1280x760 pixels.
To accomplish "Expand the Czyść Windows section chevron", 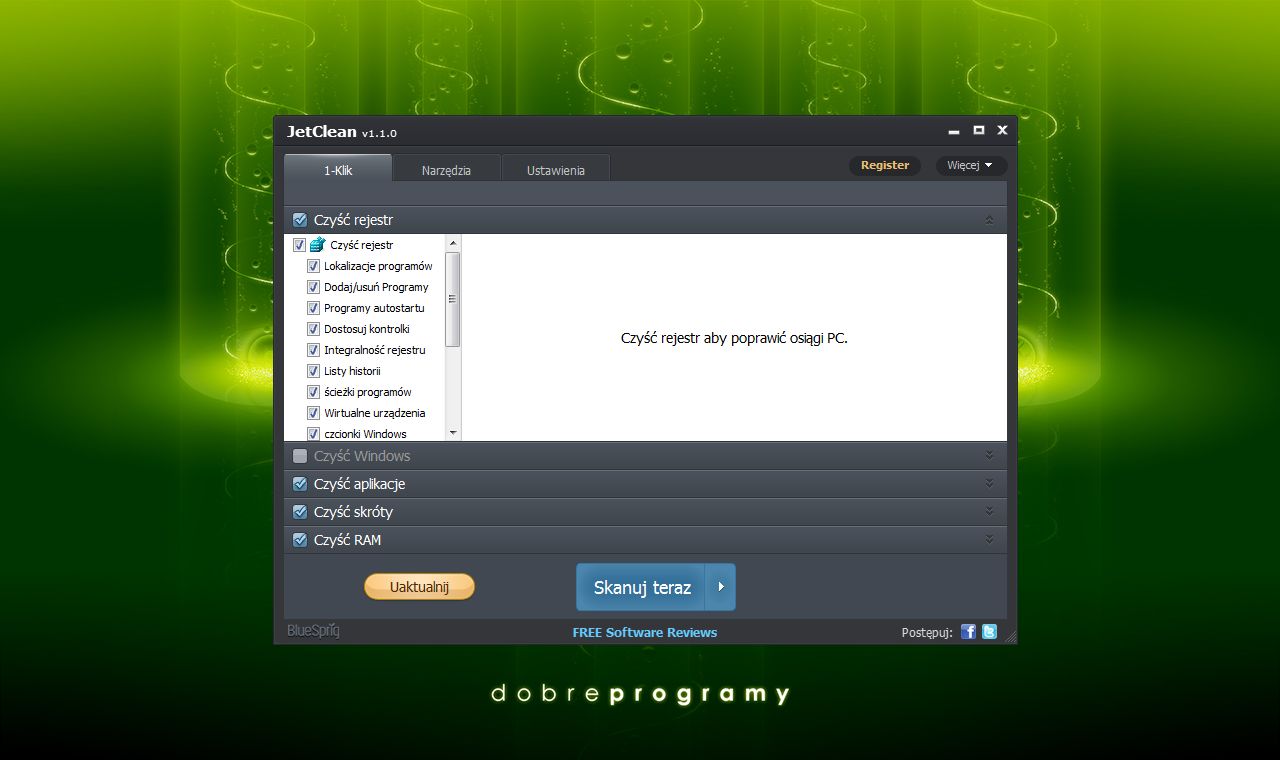I will pos(990,455).
